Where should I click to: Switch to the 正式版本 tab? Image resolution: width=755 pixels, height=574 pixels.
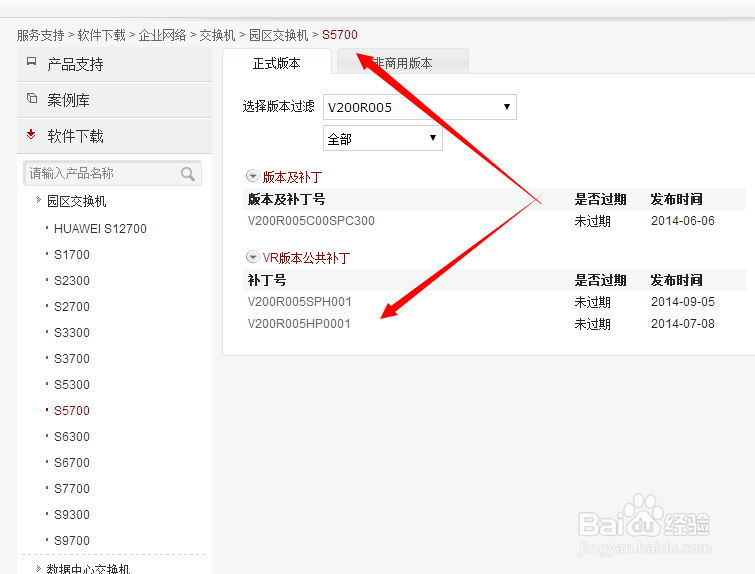point(277,63)
